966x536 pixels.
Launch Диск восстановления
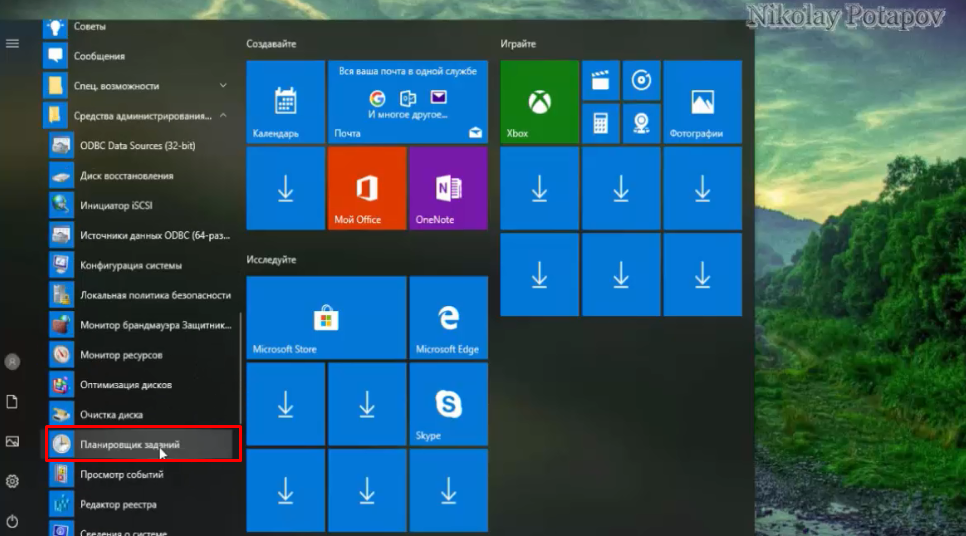pos(141,176)
